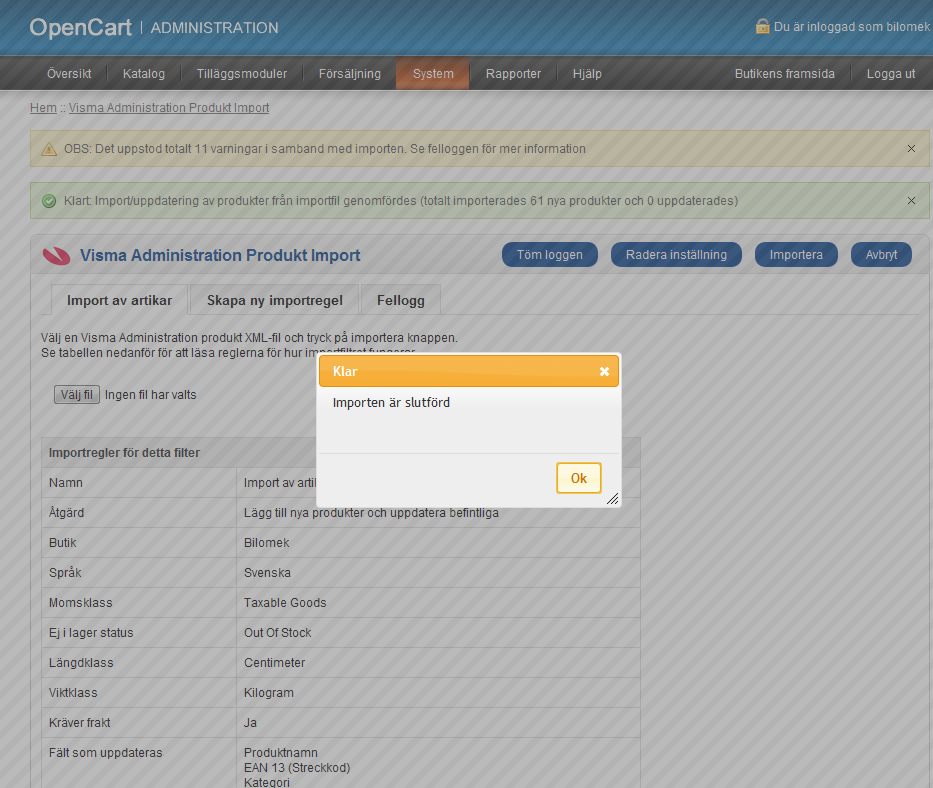Follow the Hem breadcrumb link

(x=43, y=108)
